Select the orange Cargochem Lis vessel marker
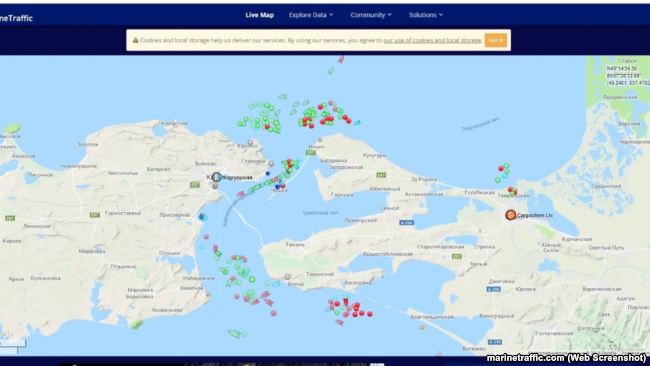The height and width of the screenshot is (366, 650). pyautogui.click(x=511, y=215)
